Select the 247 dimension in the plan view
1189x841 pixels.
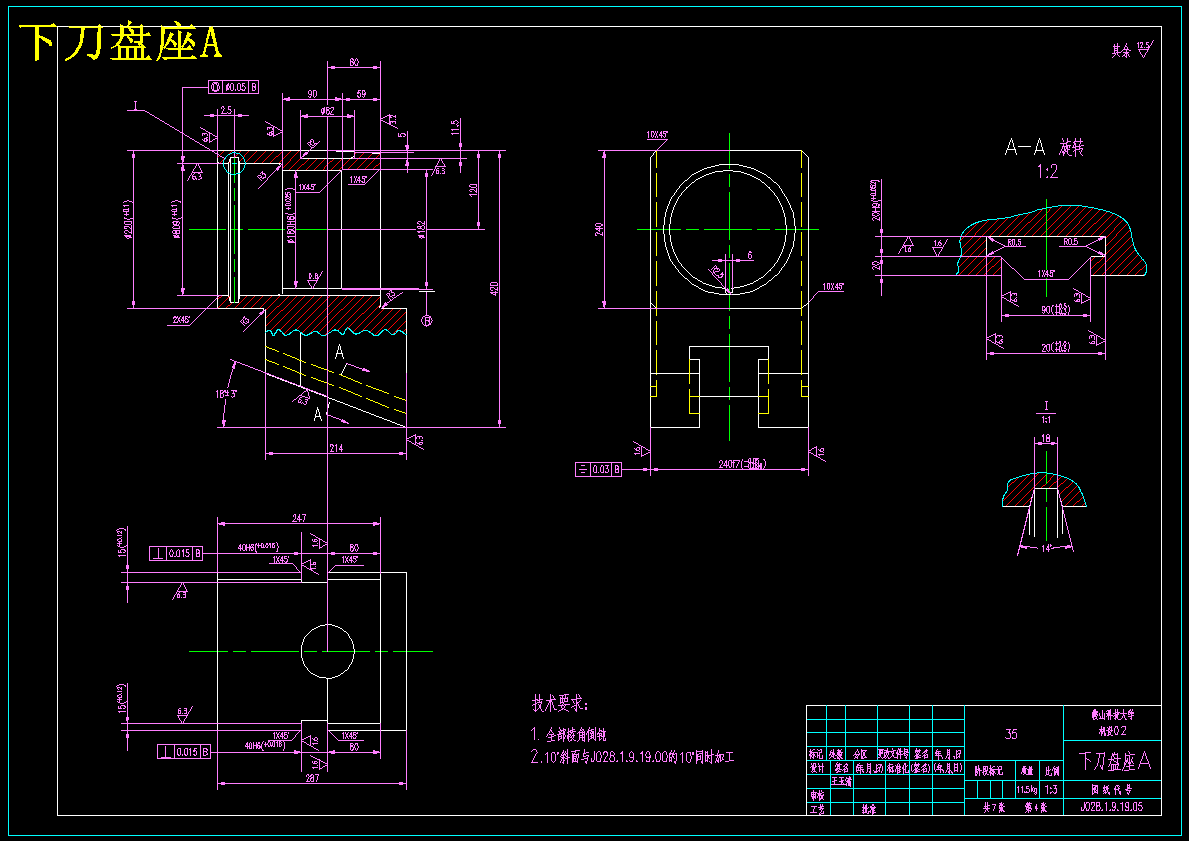point(298,518)
